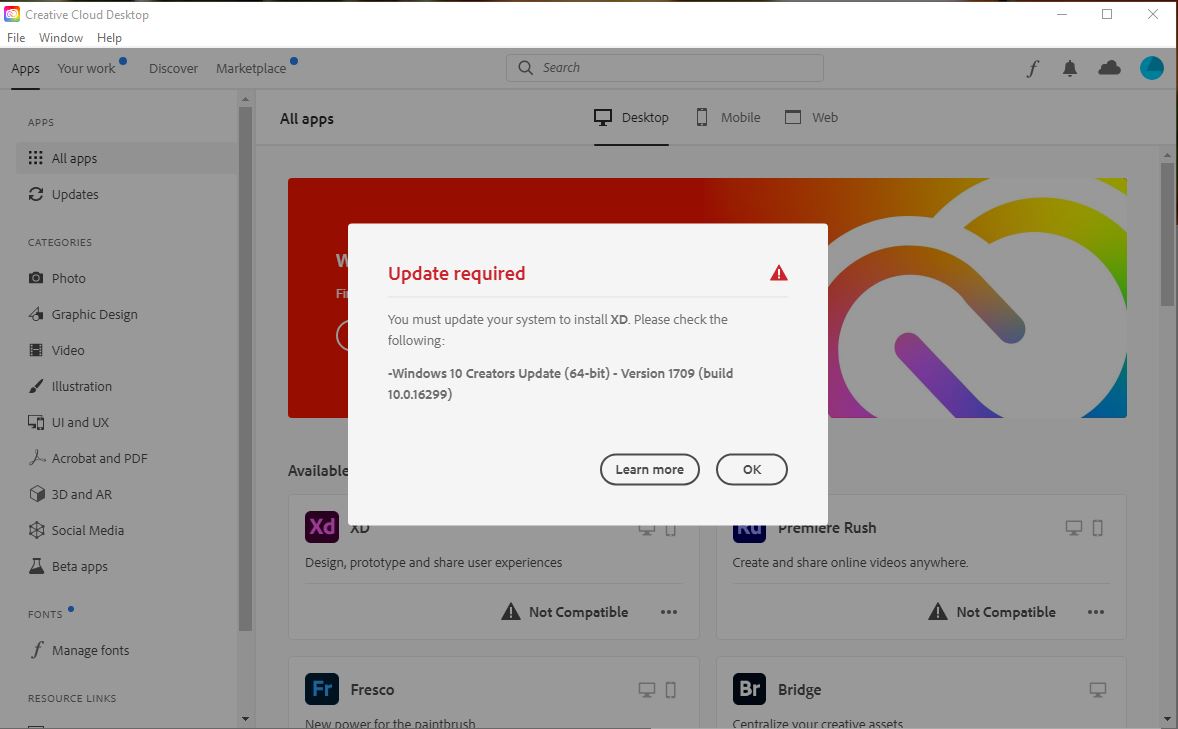This screenshot has width=1178, height=729.
Task: Click the OK button in the dialog
Action: [751, 470]
